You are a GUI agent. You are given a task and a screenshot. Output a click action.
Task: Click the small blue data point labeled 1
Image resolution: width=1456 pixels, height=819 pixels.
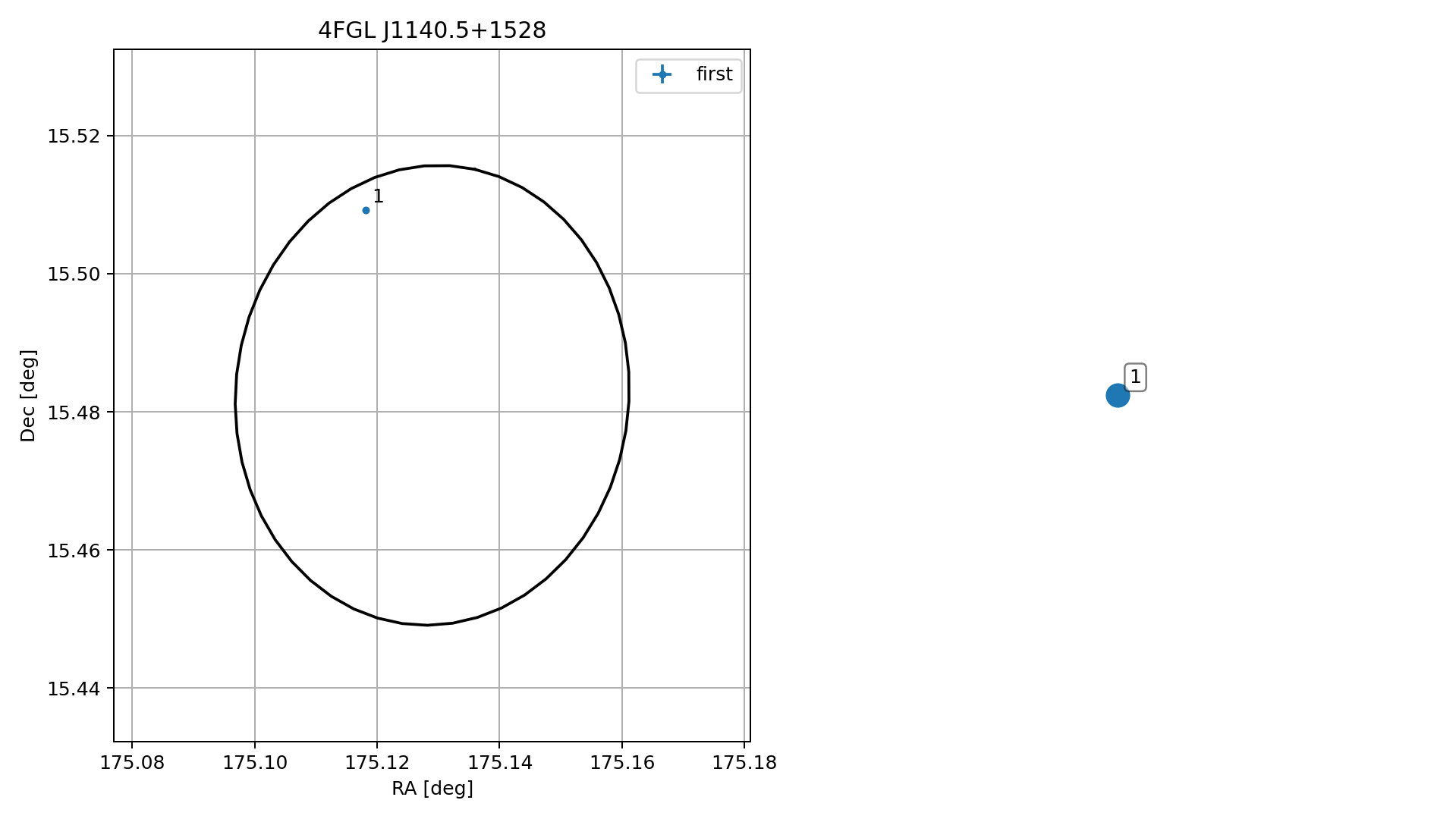tap(366, 210)
